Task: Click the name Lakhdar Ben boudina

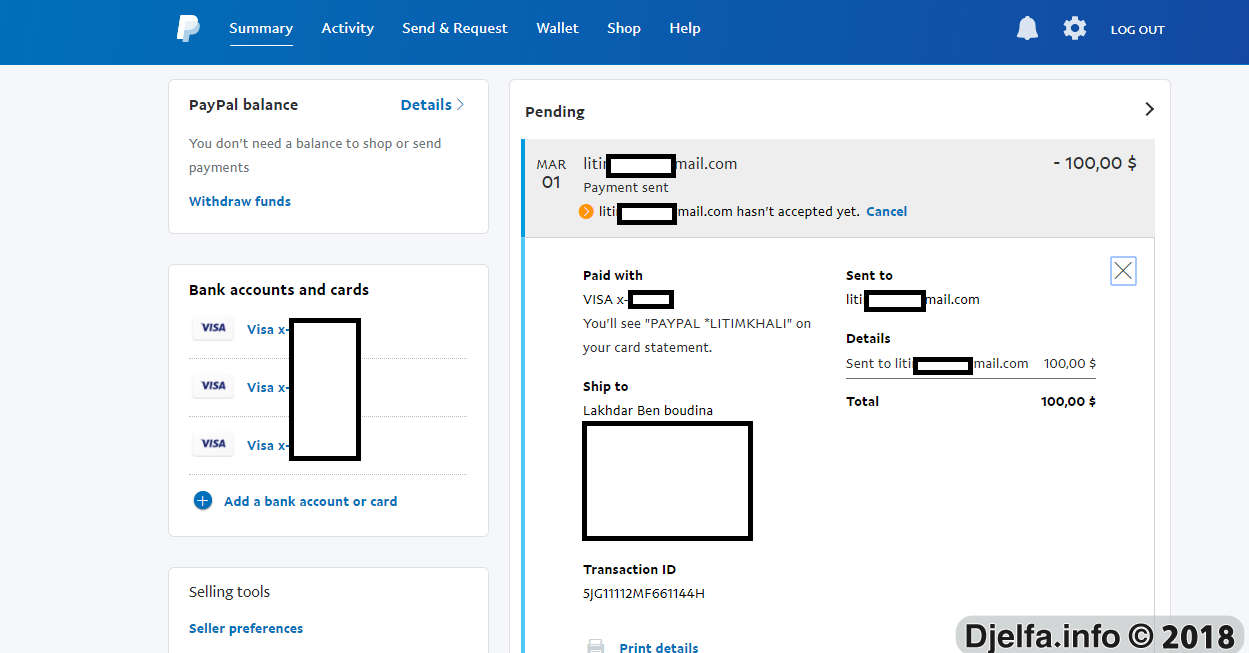Action: tap(648, 410)
